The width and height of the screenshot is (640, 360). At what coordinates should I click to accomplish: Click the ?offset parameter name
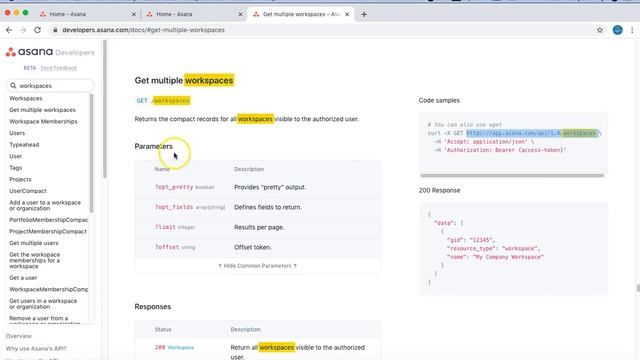(167, 247)
